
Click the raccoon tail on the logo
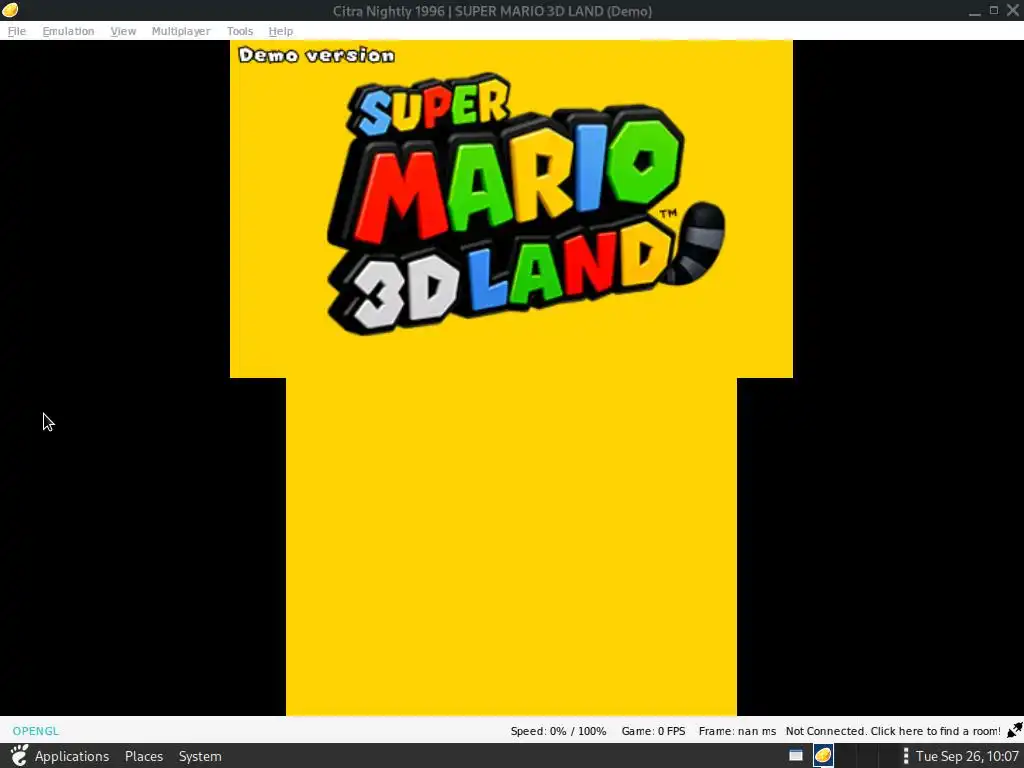[x=696, y=243]
